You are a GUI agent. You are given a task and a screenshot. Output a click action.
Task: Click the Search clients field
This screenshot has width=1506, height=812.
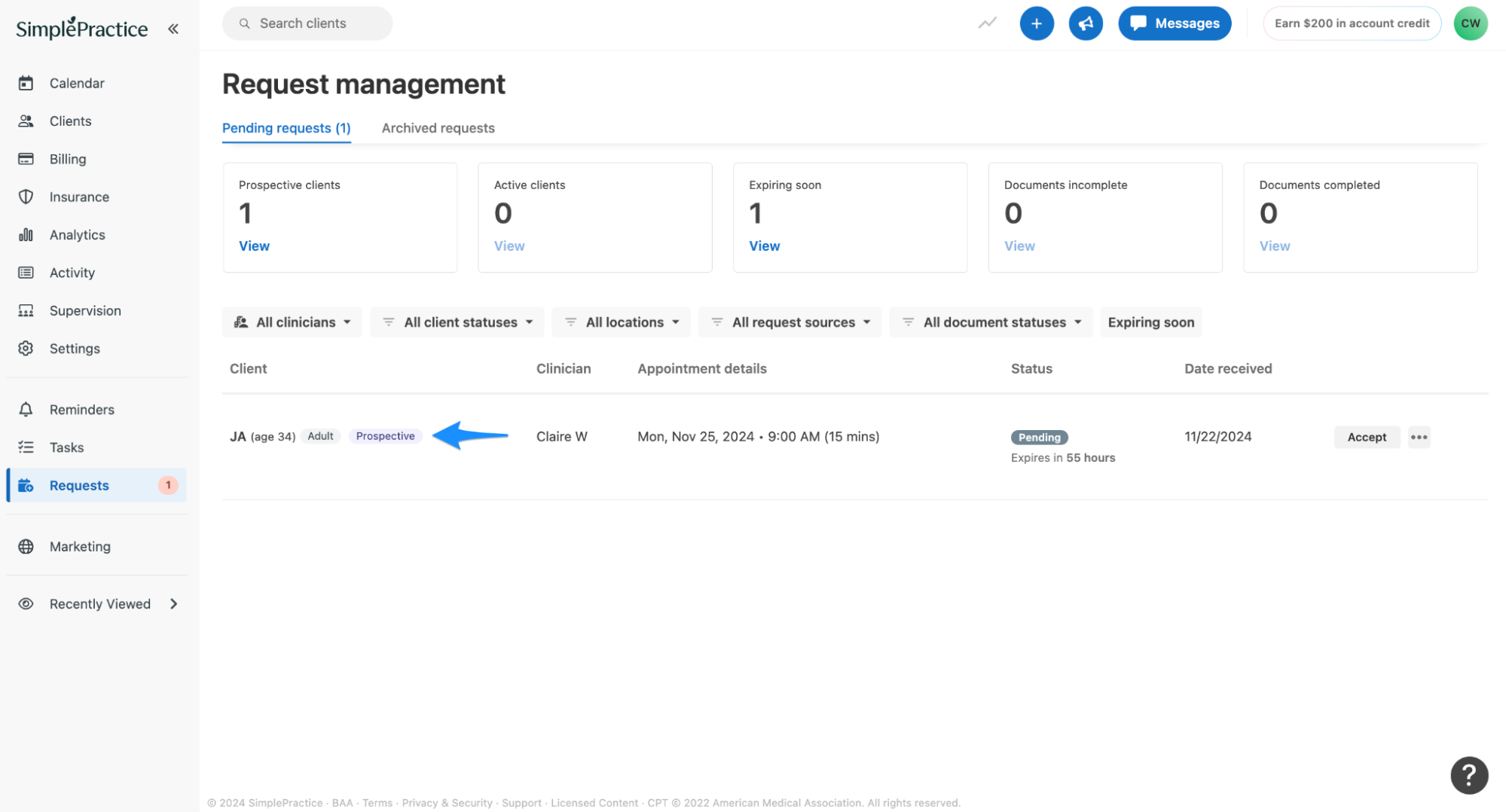tap(307, 23)
